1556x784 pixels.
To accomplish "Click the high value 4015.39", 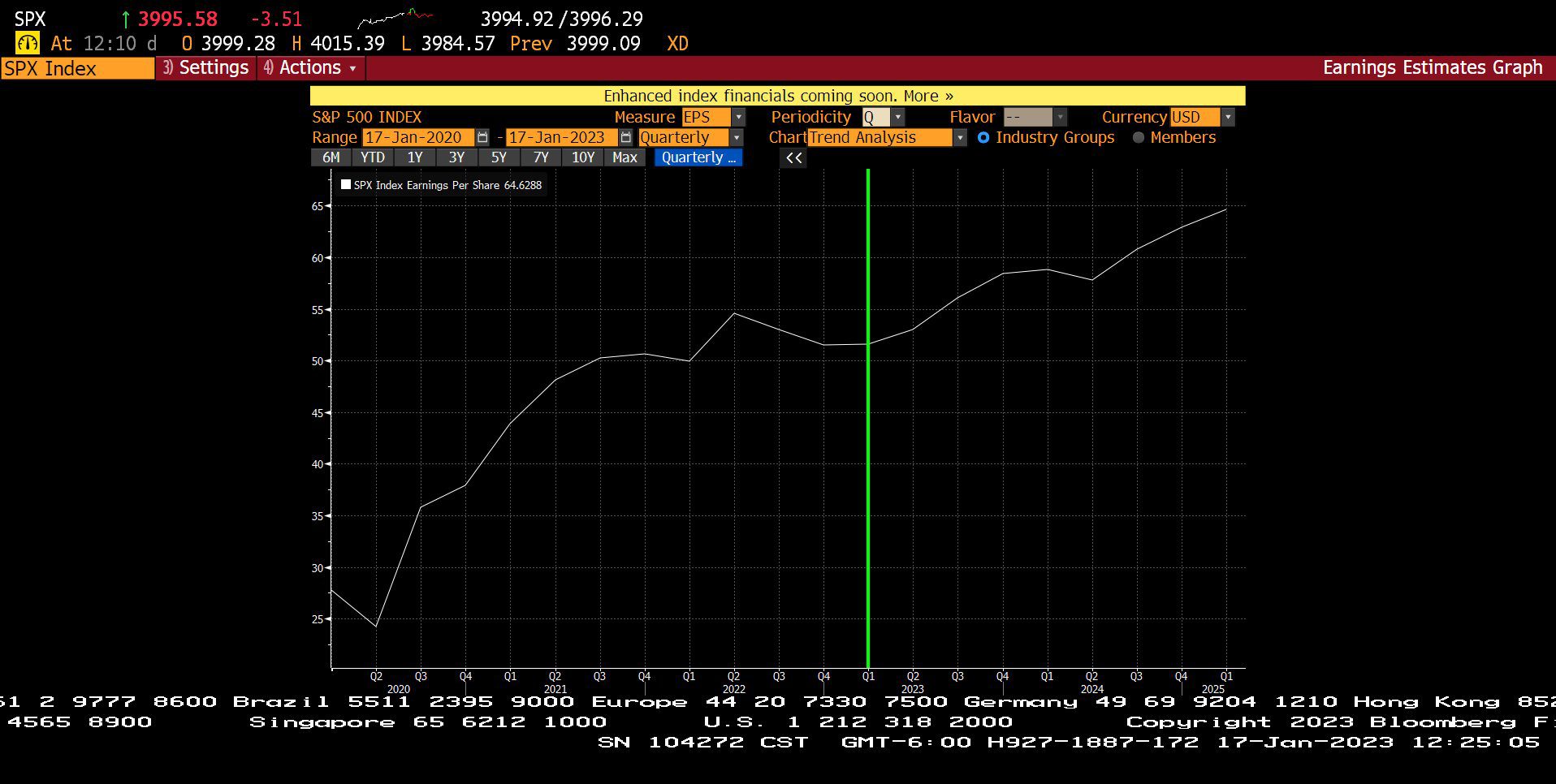I will [x=348, y=43].
